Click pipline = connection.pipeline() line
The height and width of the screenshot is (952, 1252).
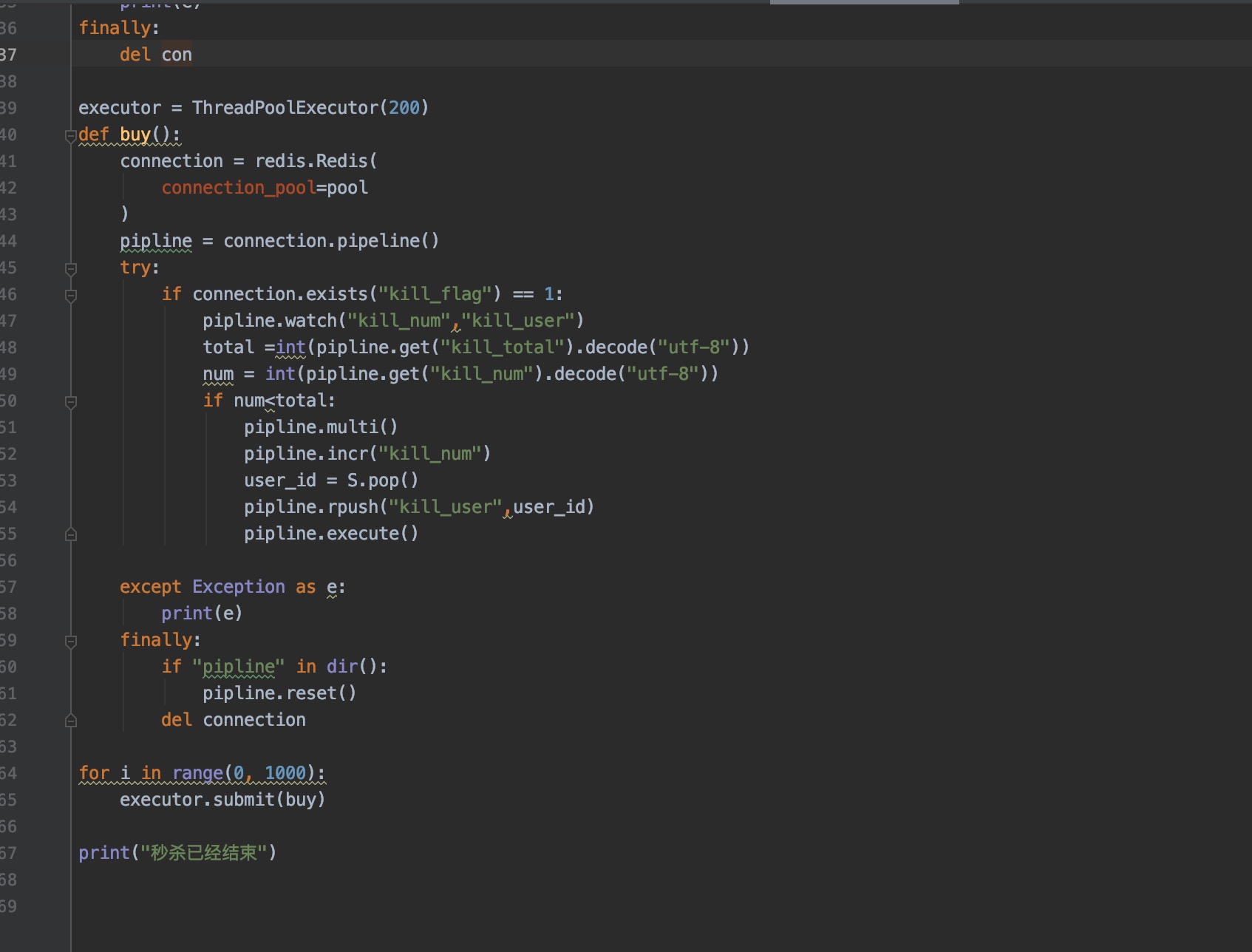(x=279, y=241)
